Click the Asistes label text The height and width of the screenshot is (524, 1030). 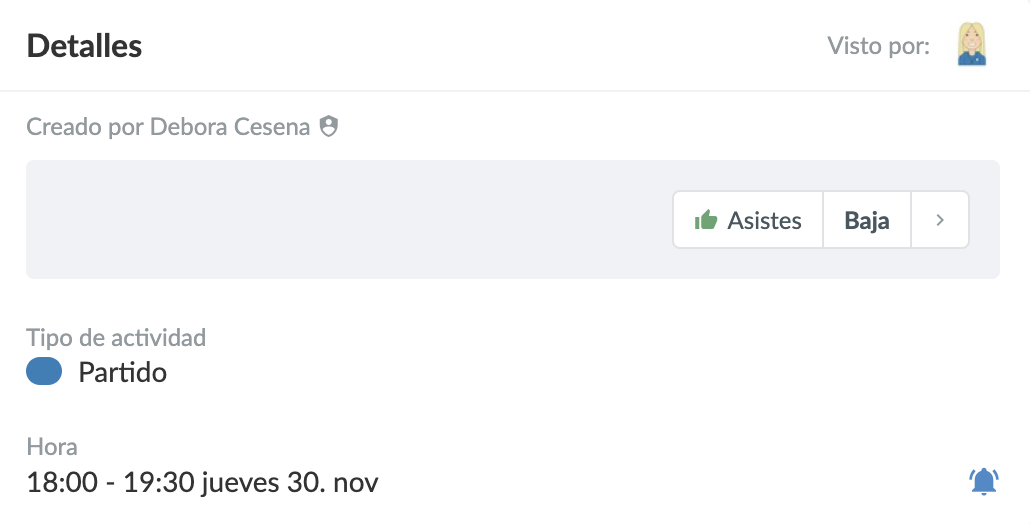coord(765,220)
